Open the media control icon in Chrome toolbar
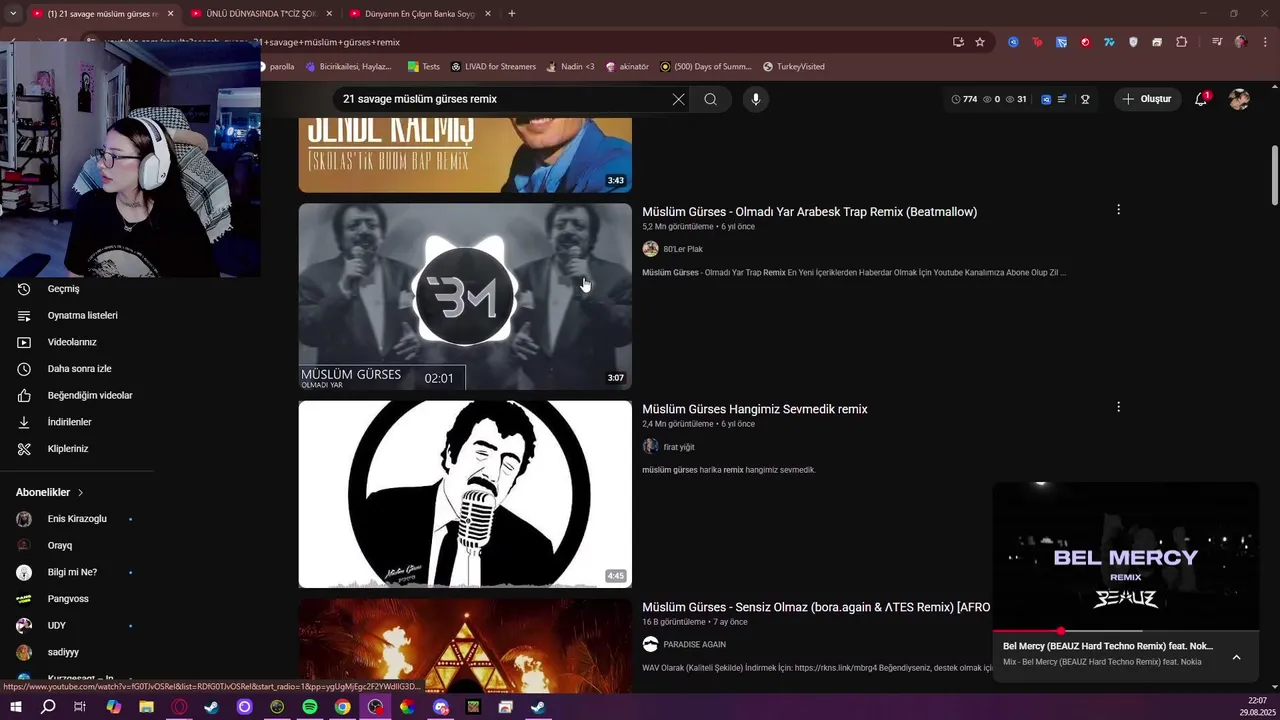 [1216, 42]
